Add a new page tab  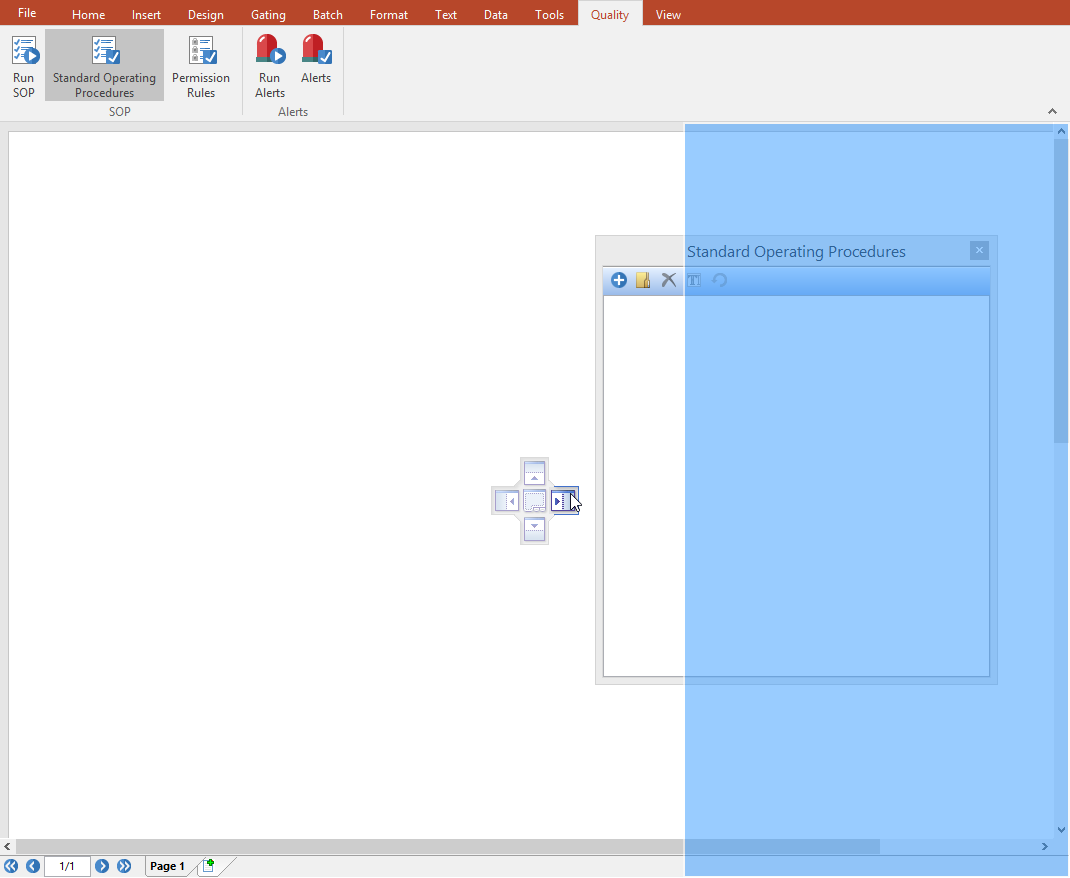click(208, 866)
